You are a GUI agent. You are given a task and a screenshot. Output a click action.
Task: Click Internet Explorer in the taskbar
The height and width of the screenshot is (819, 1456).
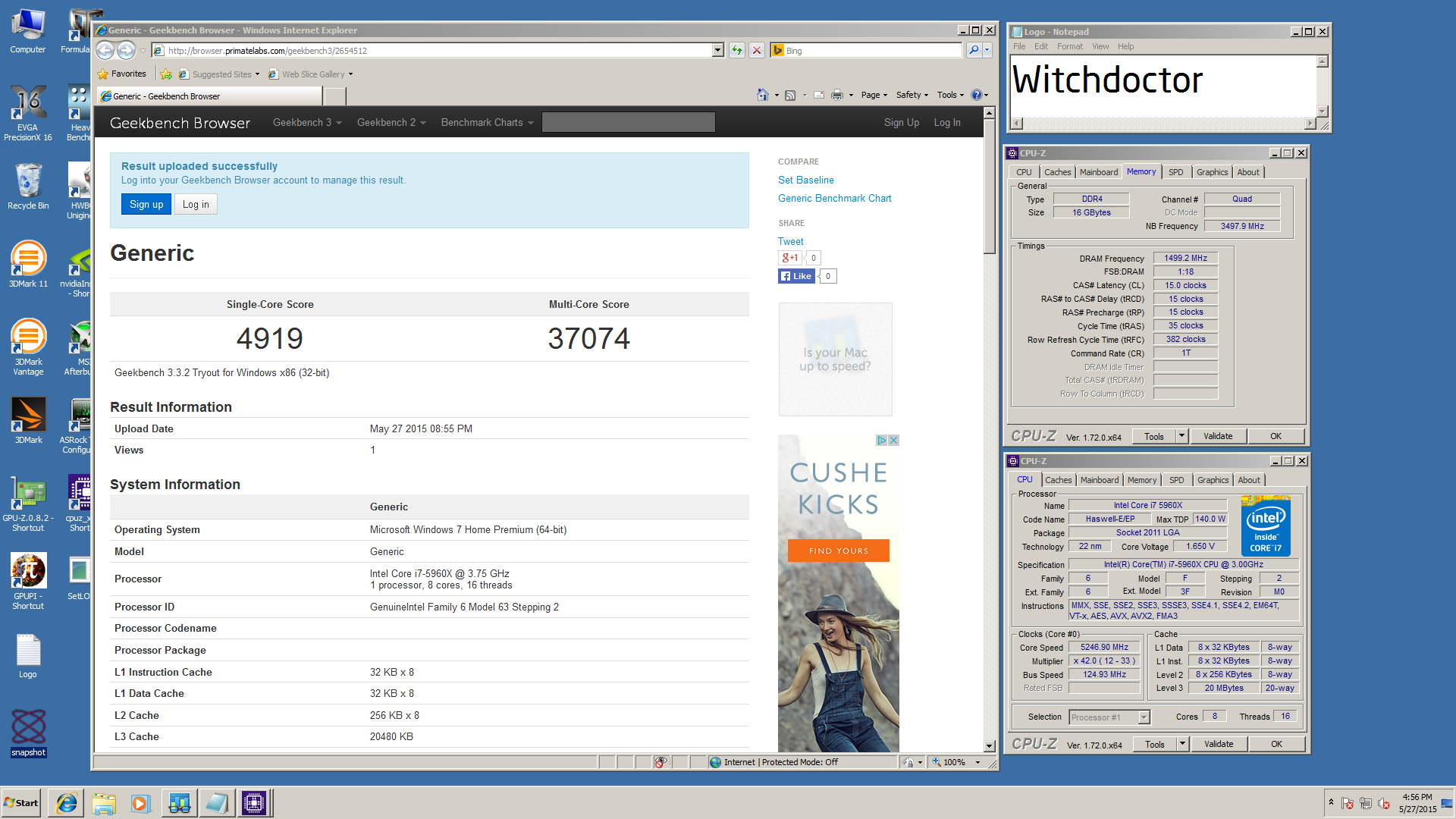coord(66,803)
